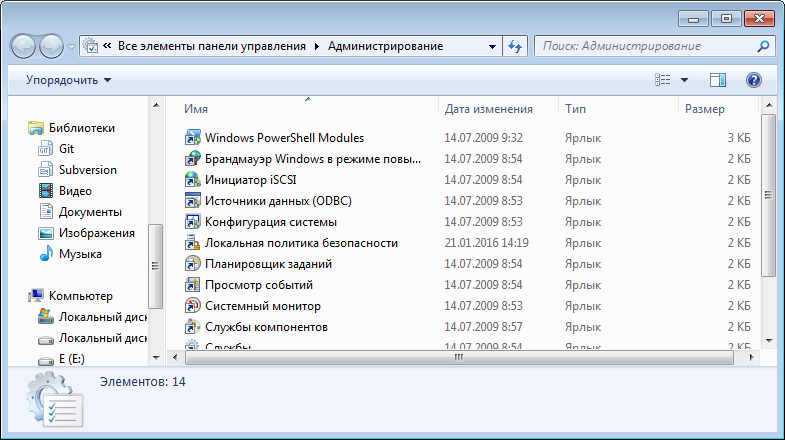
Task: Click the Источники данных (ODBC) icon
Action: point(192,201)
